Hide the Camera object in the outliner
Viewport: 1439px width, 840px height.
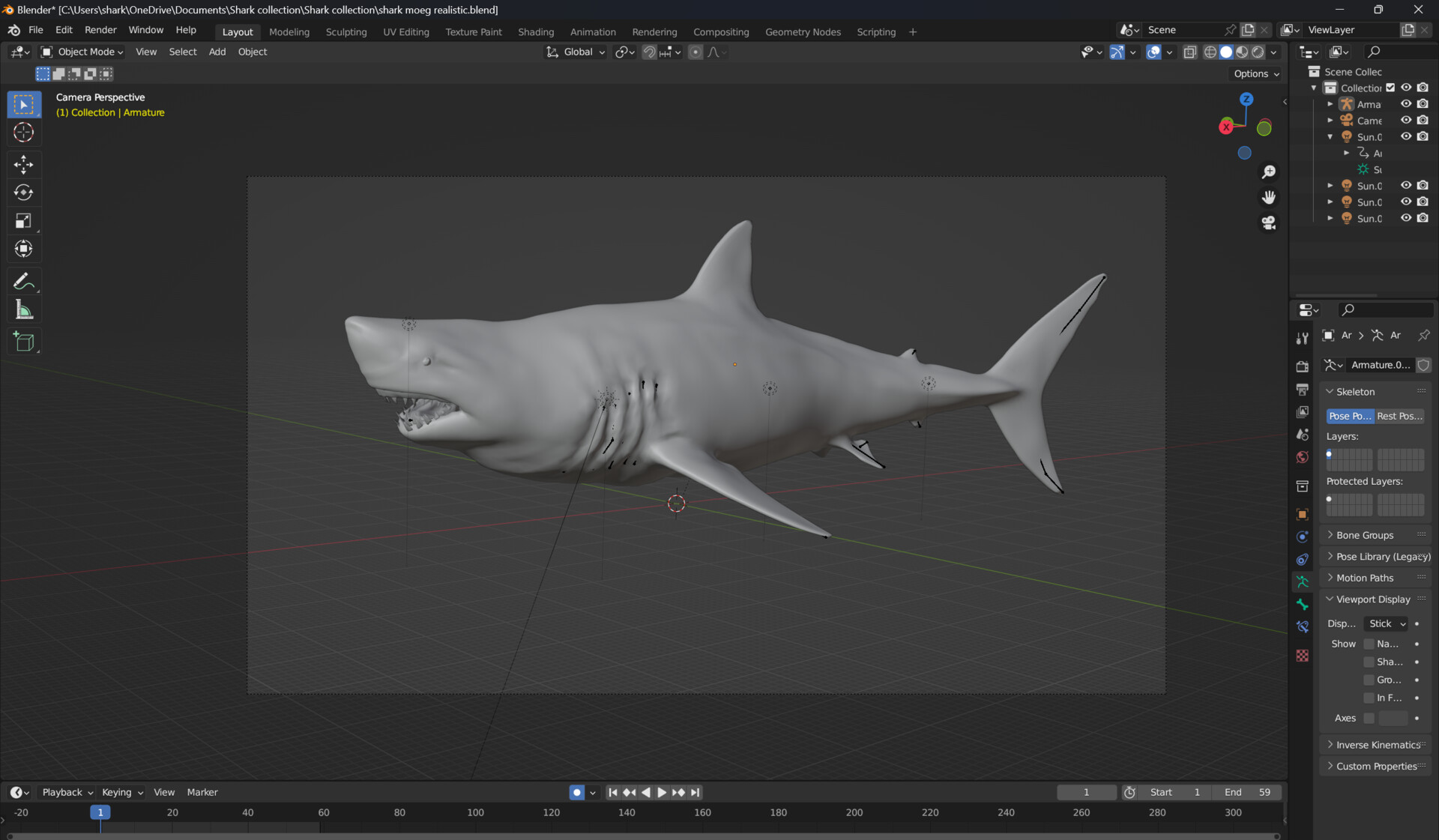[x=1406, y=120]
